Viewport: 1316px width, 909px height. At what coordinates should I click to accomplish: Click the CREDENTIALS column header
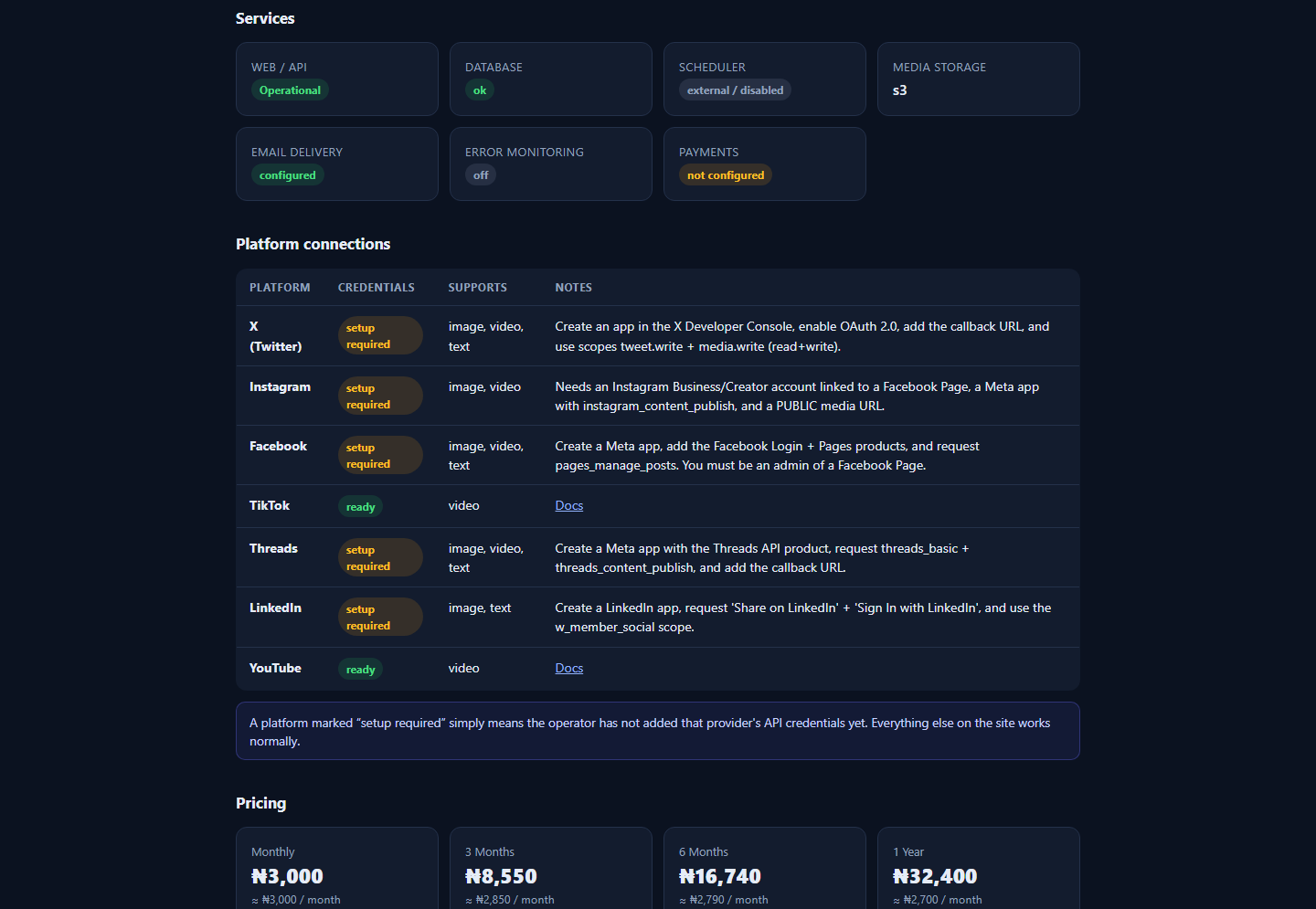tap(376, 287)
